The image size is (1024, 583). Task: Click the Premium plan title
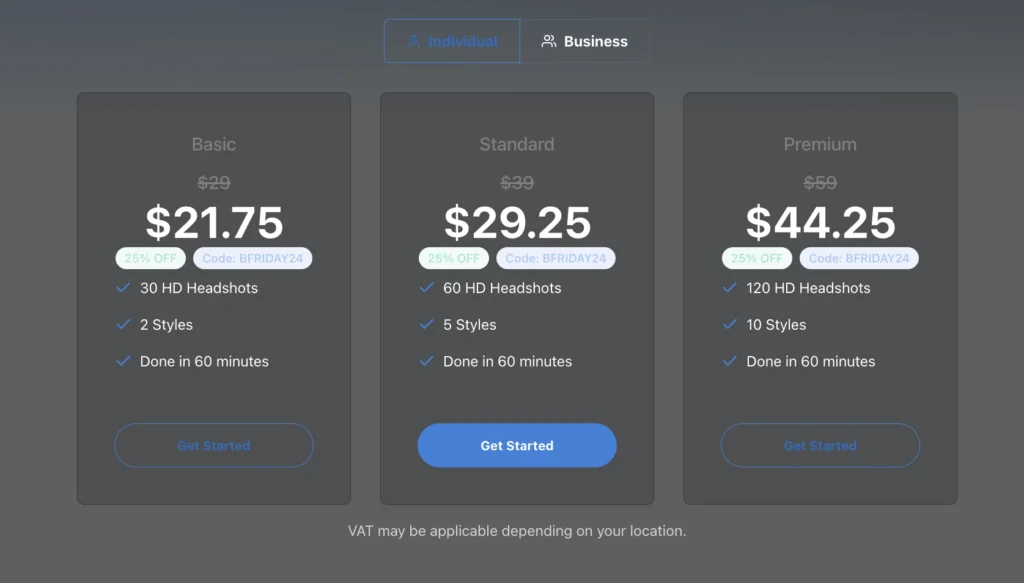[x=820, y=145]
